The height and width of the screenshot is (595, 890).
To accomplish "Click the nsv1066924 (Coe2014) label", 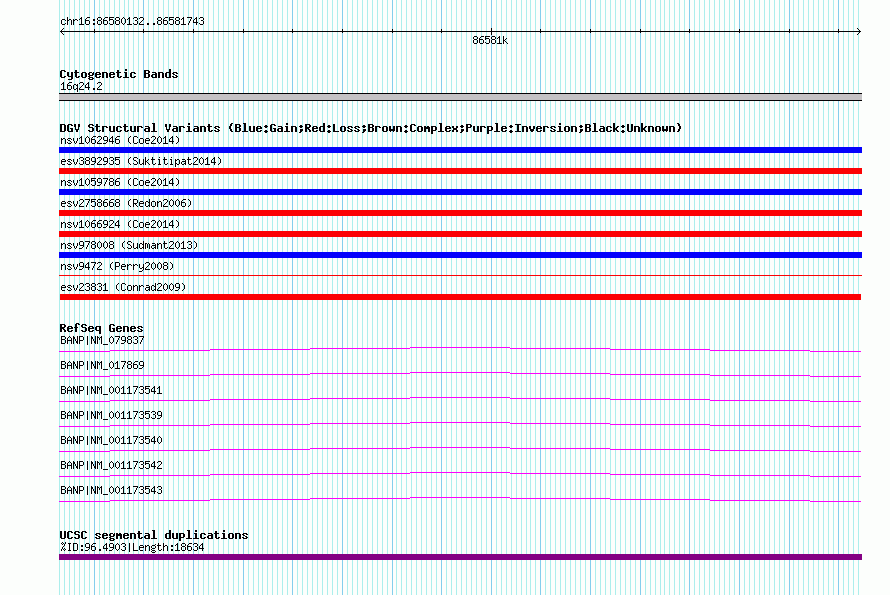I will pos(120,224).
